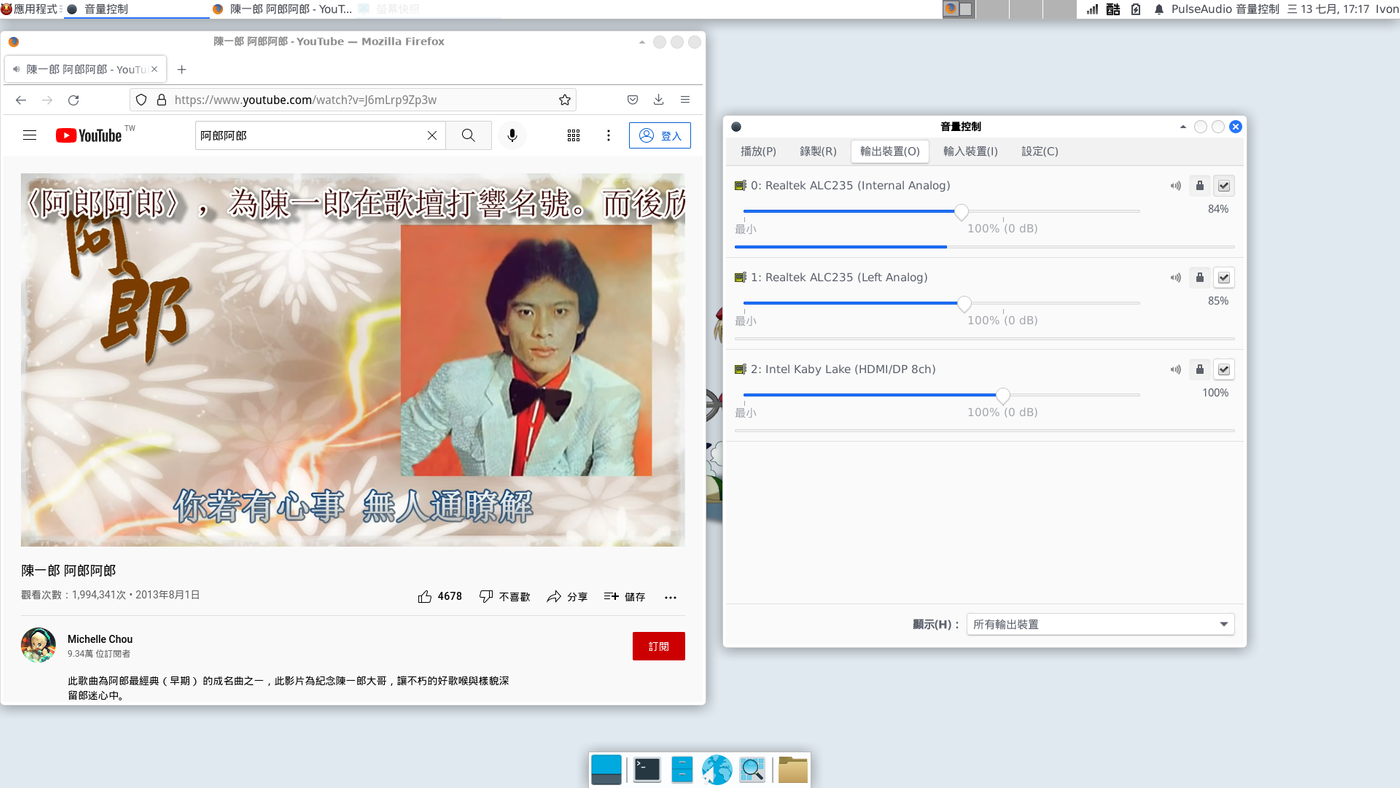Launch web browser globe in dock
Image resolution: width=1400 pixels, height=788 pixels.
pos(717,769)
